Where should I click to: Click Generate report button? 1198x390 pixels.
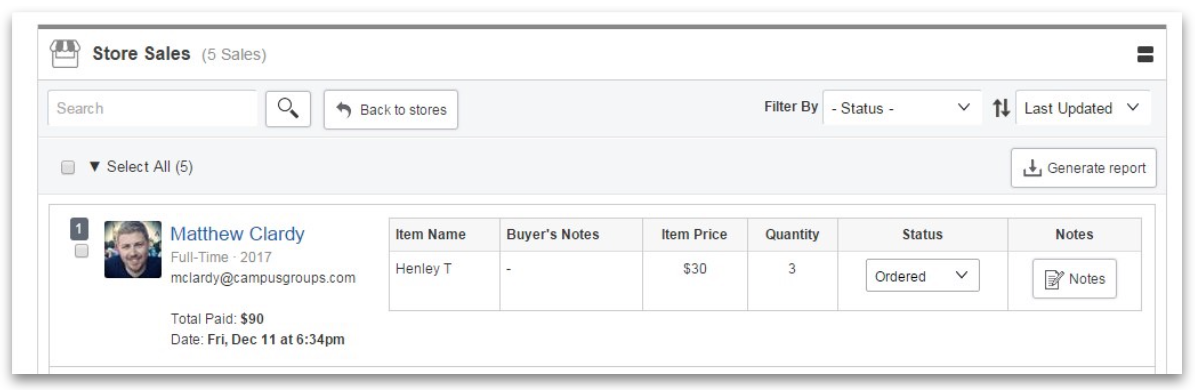(1083, 168)
